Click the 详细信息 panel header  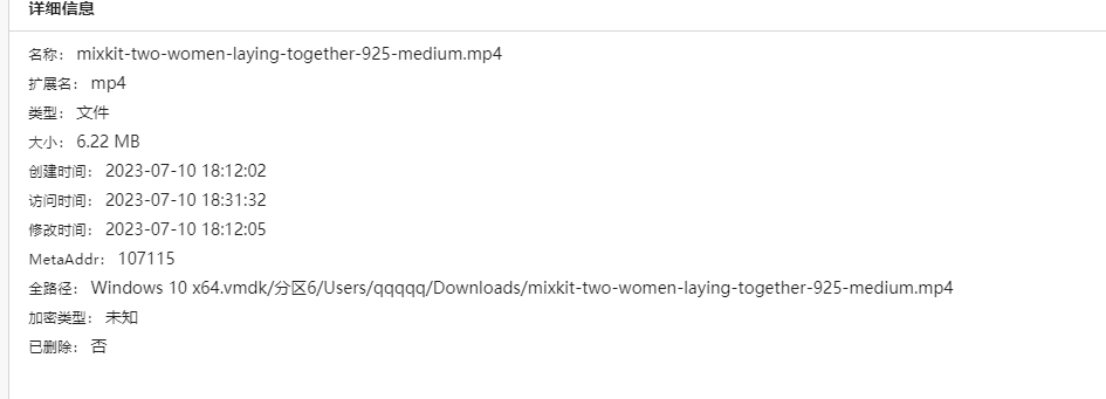pyautogui.click(x=61, y=9)
